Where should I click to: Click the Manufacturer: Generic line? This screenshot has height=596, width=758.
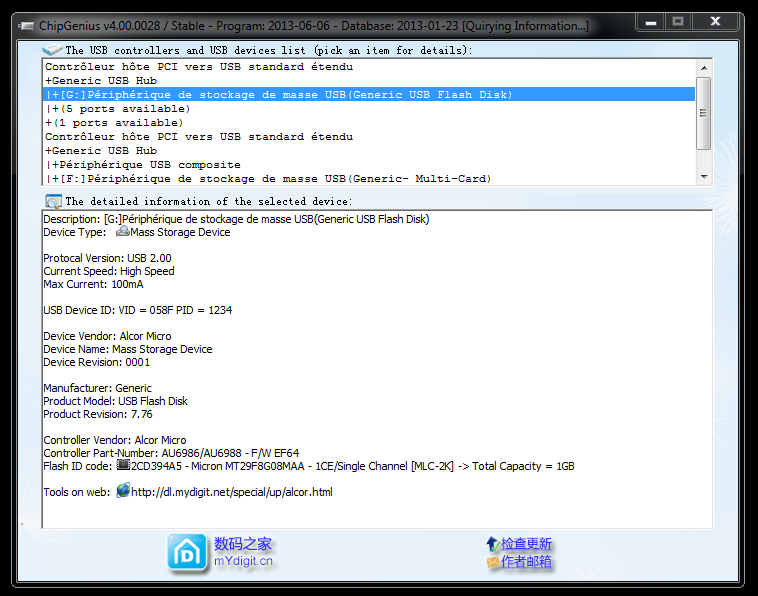pos(97,388)
